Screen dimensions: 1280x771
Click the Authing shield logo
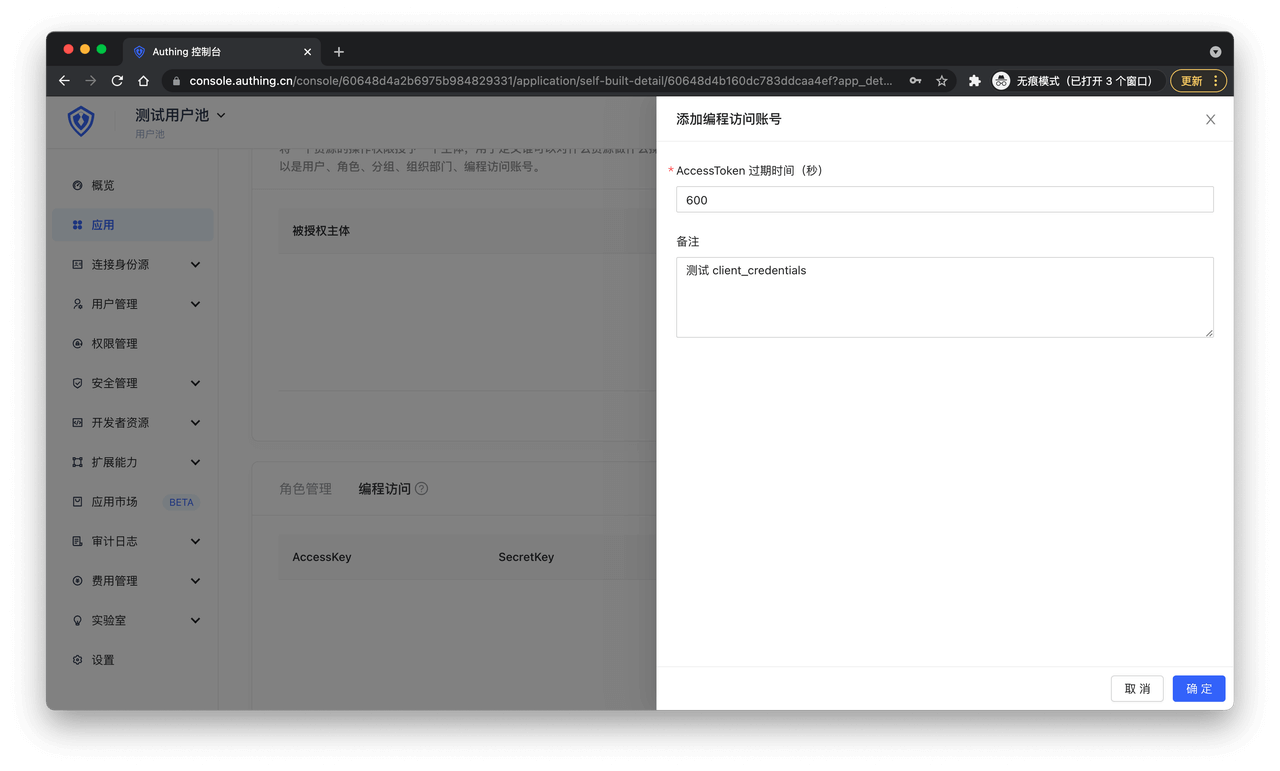pos(81,121)
